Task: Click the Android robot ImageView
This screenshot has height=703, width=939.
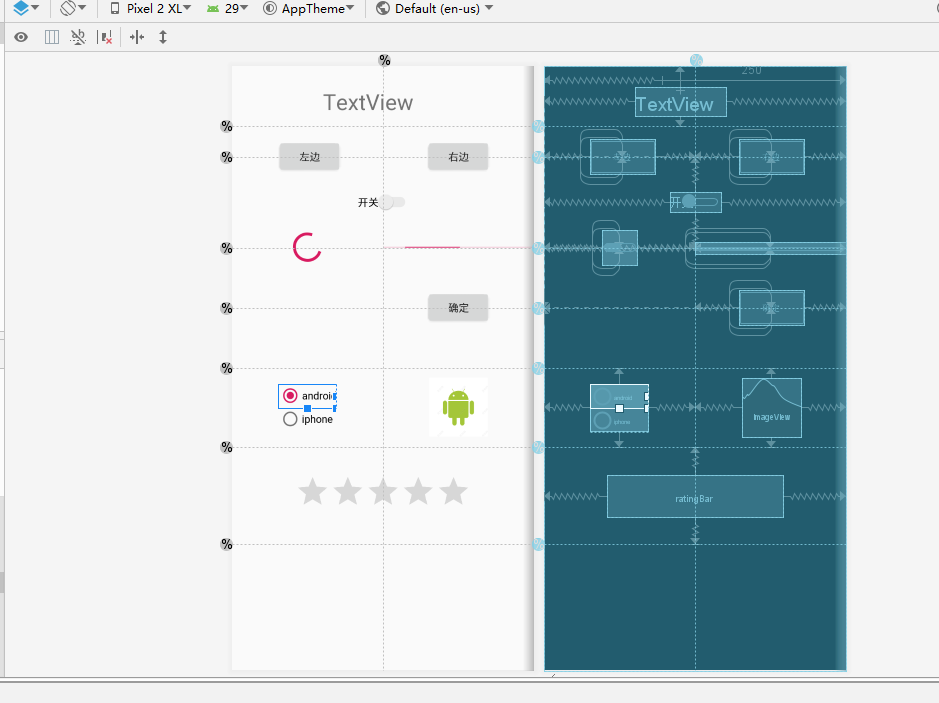Action: click(458, 407)
